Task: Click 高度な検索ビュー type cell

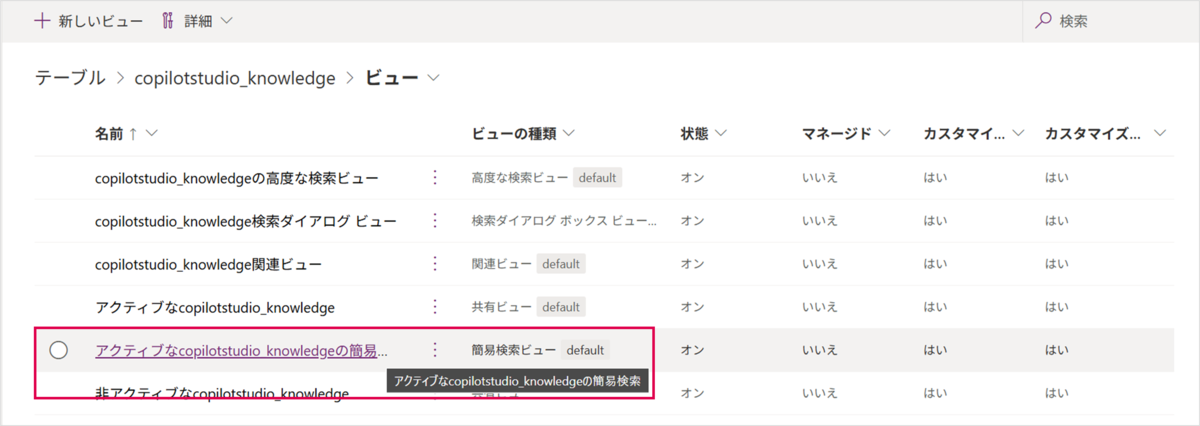Action: pyautogui.click(x=520, y=177)
